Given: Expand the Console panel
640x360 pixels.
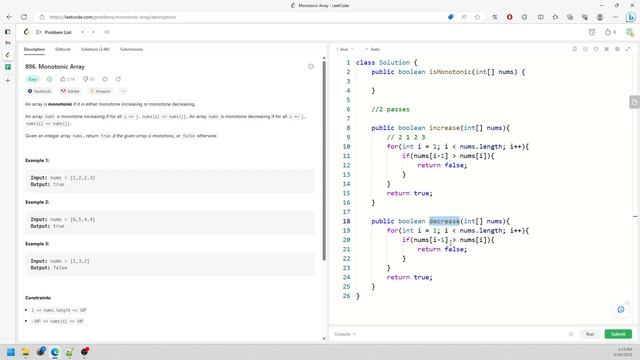Looking at the screenshot, I should 345,334.
